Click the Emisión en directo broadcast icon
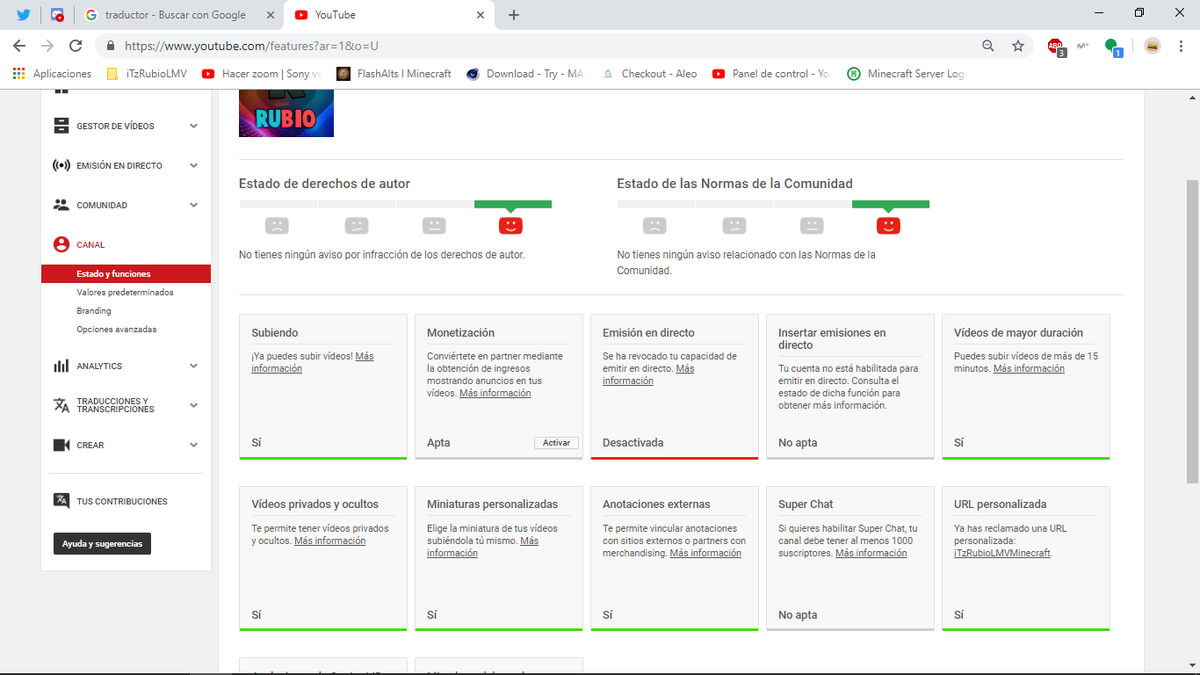The height and width of the screenshot is (675, 1200). coord(60,165)
